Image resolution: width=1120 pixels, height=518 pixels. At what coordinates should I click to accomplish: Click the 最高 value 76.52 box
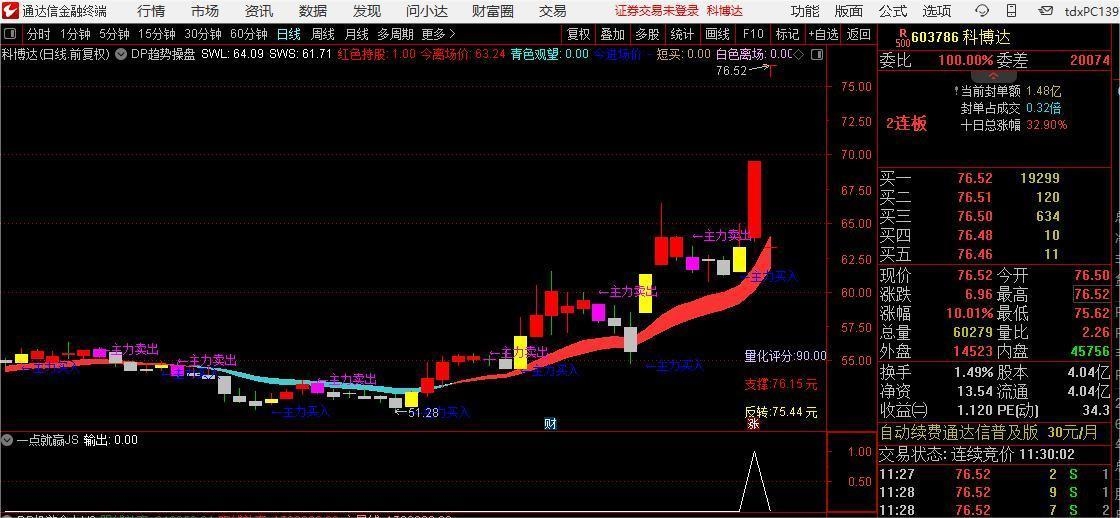[x=1091, y=294]
